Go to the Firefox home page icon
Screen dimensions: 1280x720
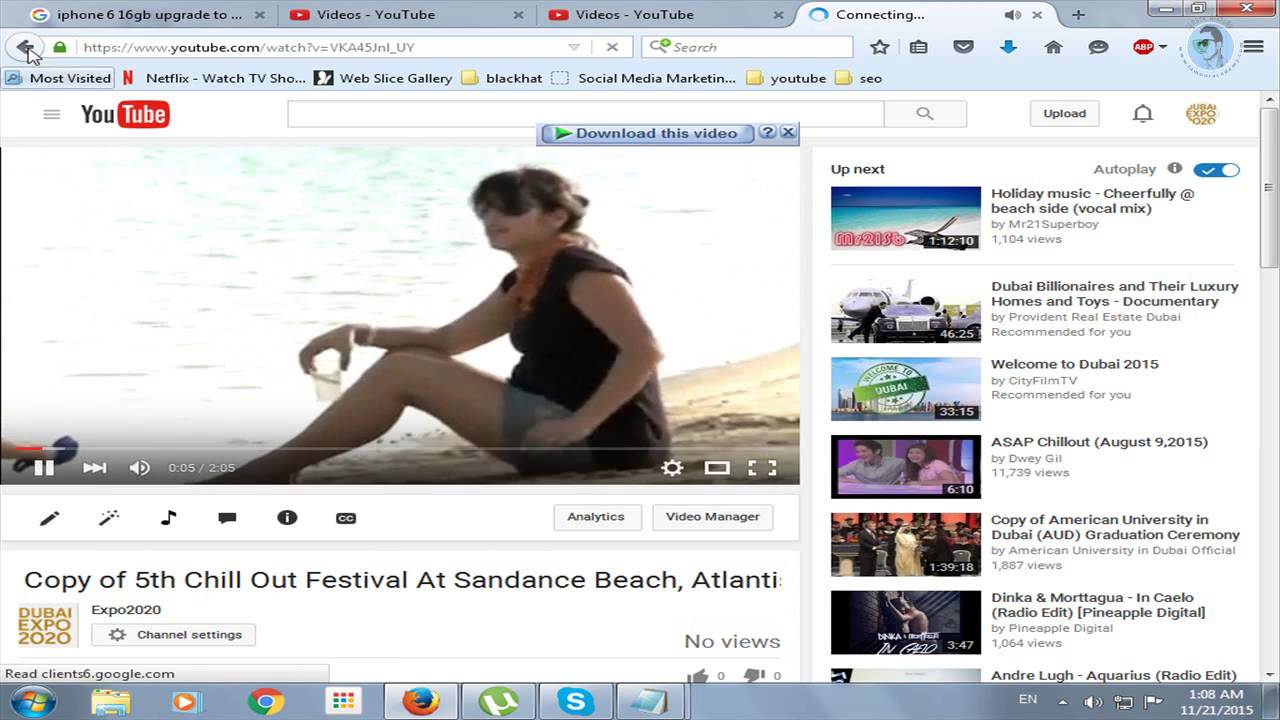[1053, 47]
